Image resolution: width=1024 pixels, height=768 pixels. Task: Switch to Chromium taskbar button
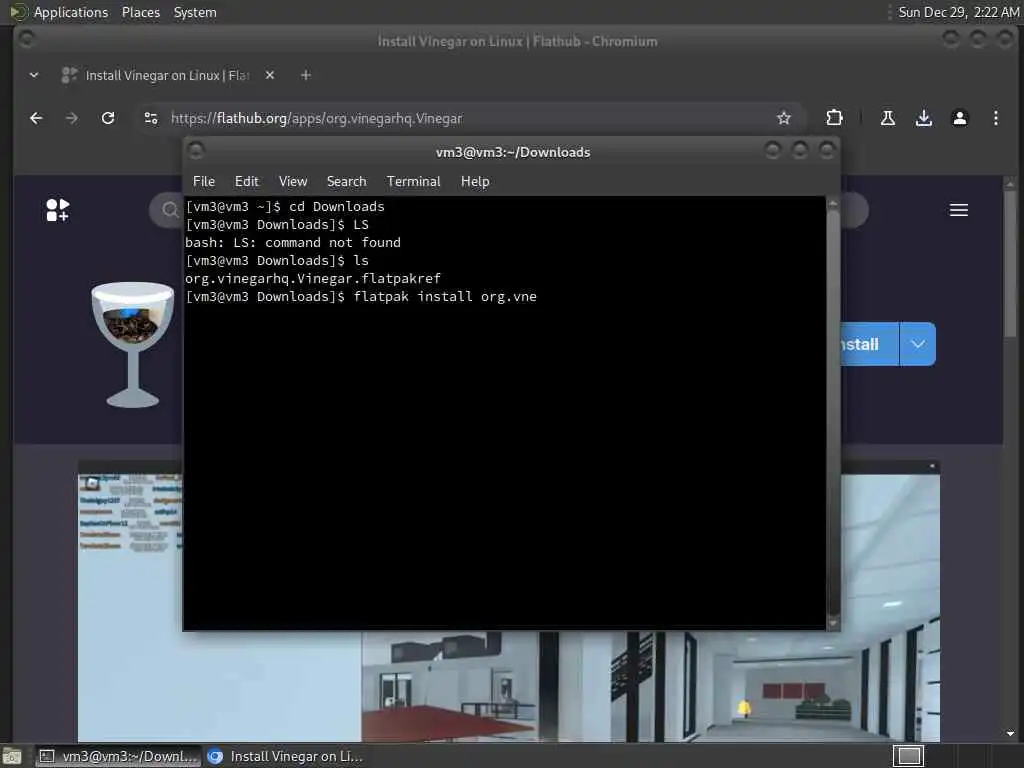285,756
